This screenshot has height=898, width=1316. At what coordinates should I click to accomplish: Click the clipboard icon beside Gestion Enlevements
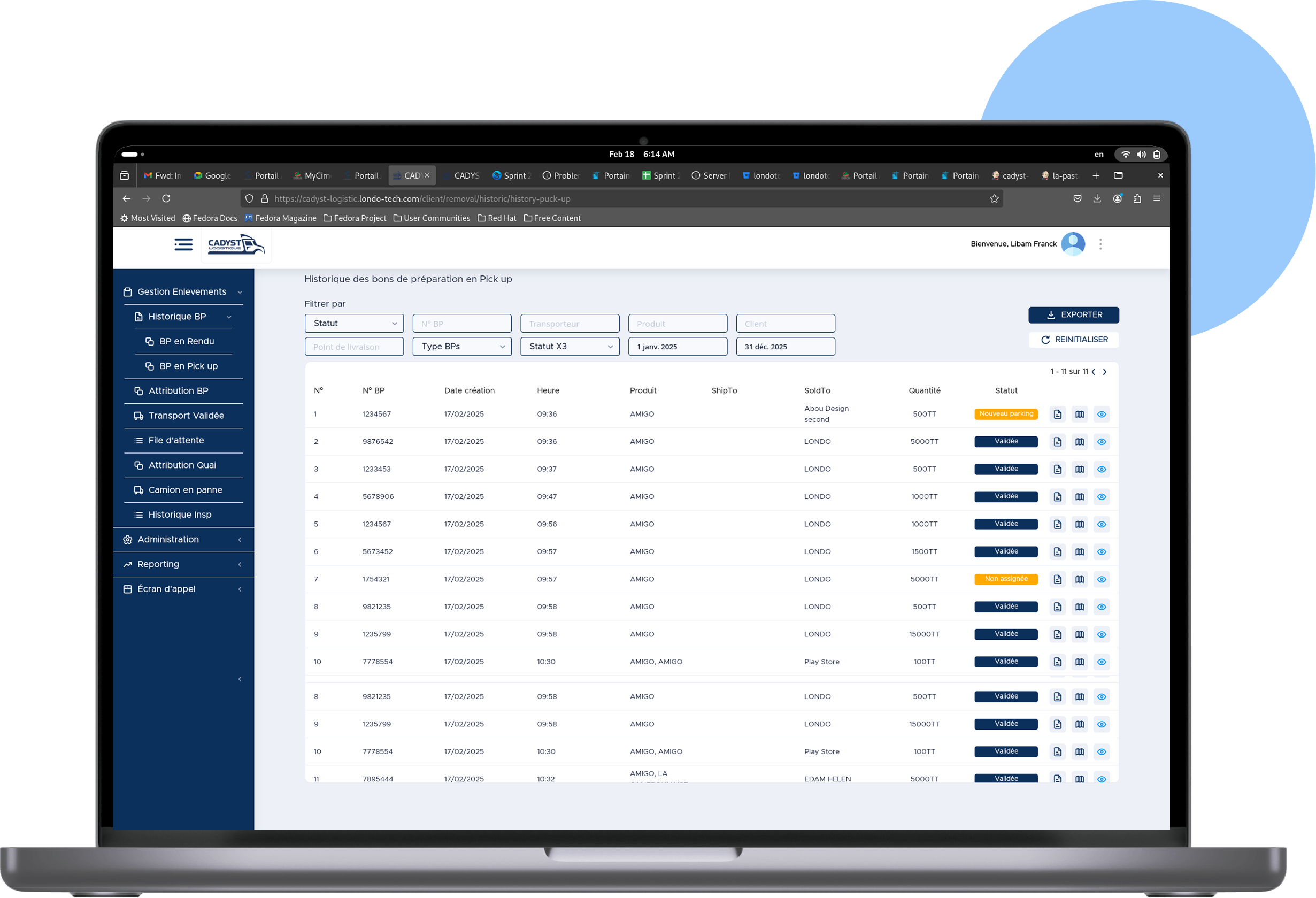127,291
